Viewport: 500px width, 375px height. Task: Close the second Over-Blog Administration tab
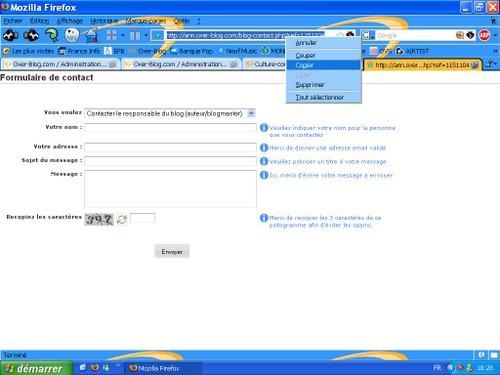(x=234, y=64)
